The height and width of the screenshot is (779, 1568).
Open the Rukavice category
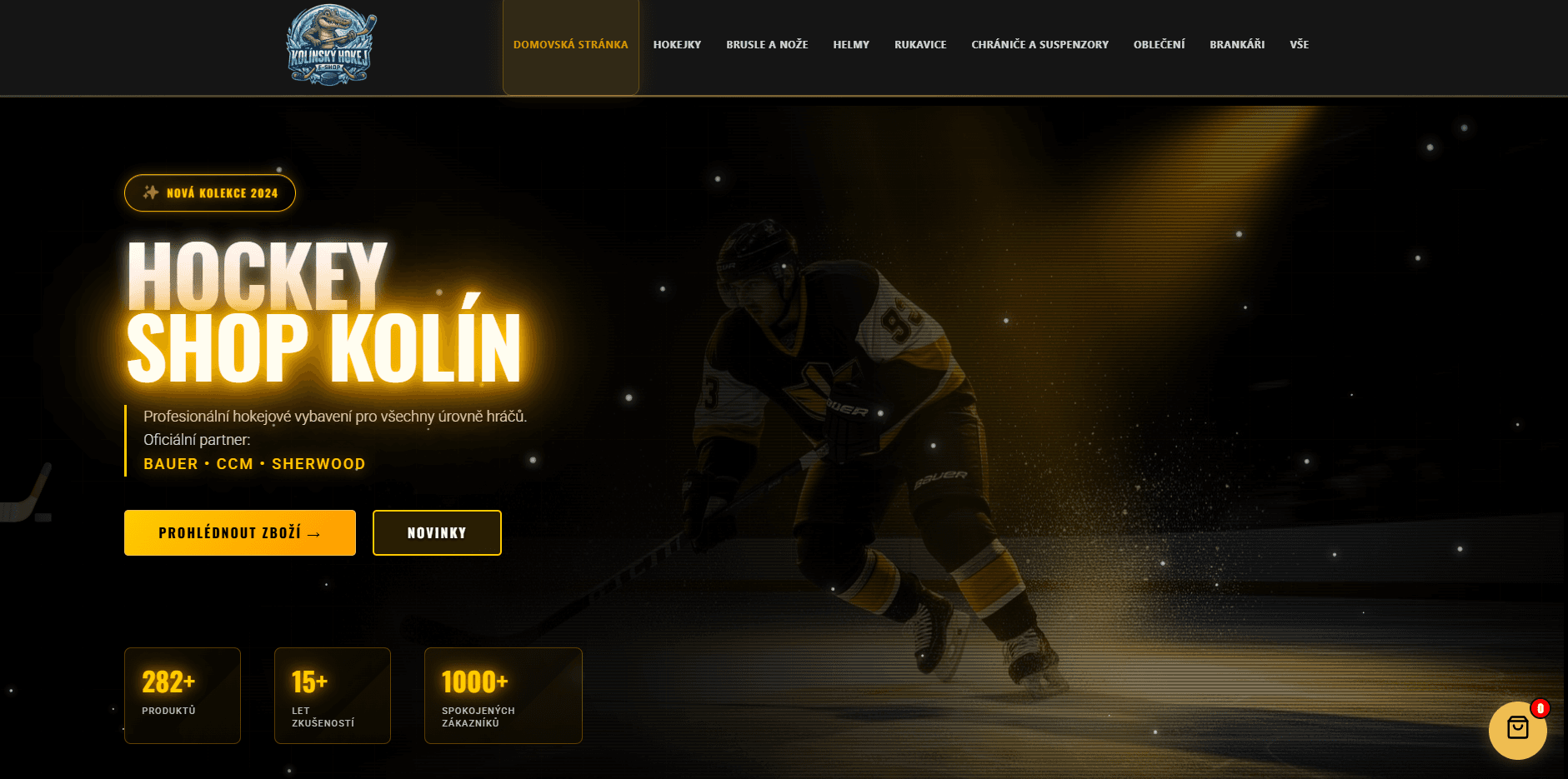920,45
